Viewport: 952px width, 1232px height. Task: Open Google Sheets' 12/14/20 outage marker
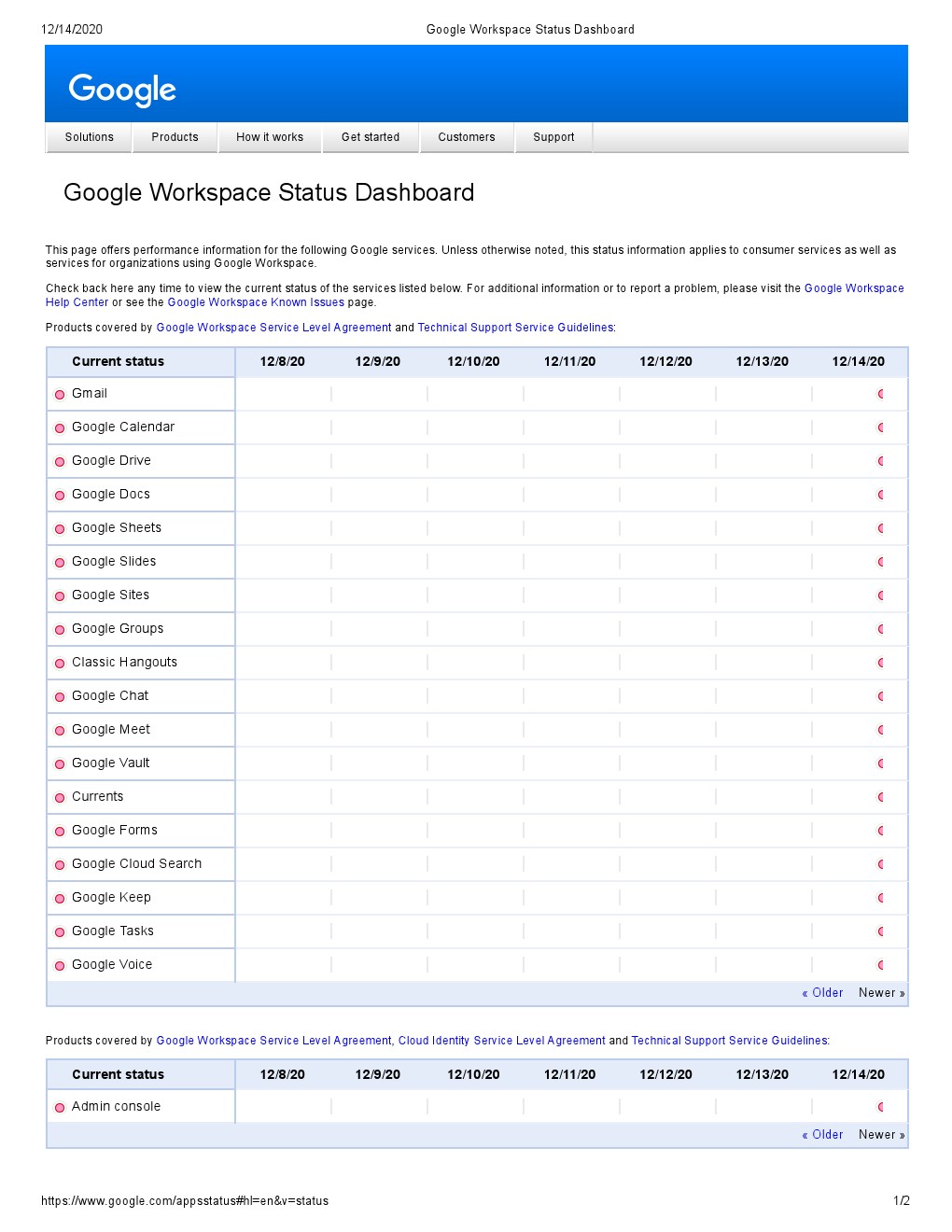coord(881,528)
